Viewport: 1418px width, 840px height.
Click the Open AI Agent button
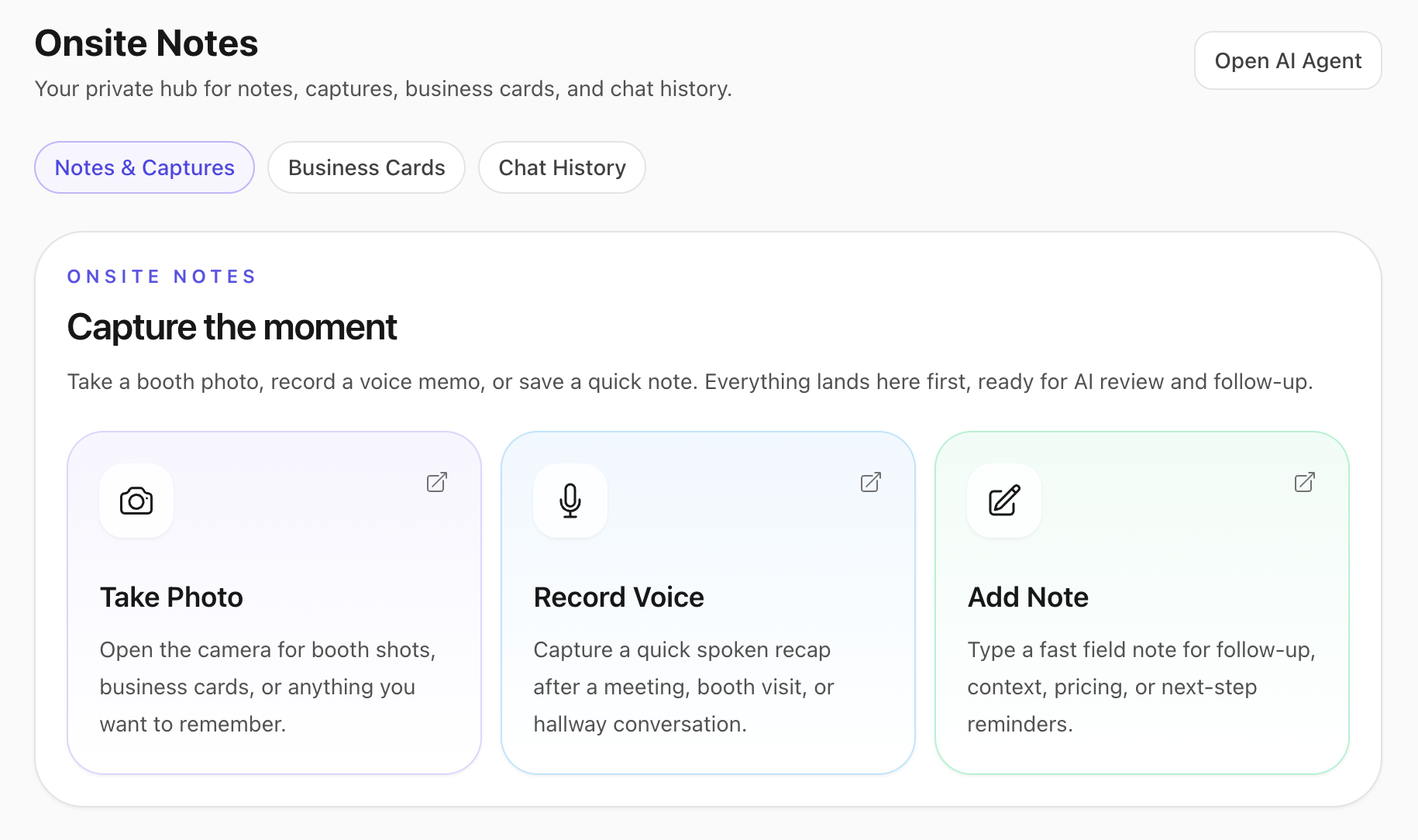click(x=1287, y=60)
